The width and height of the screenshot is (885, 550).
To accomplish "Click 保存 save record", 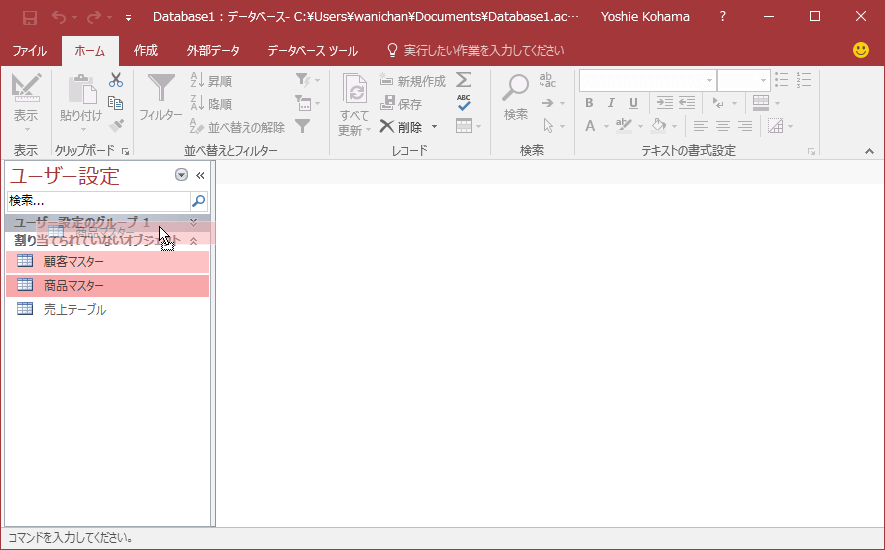I will click(x=401, y=103).
